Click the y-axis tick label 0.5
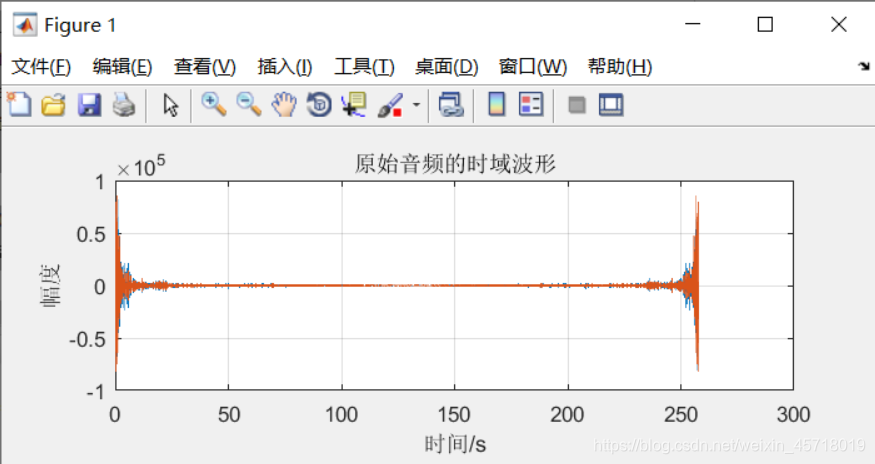 [91, 235]
